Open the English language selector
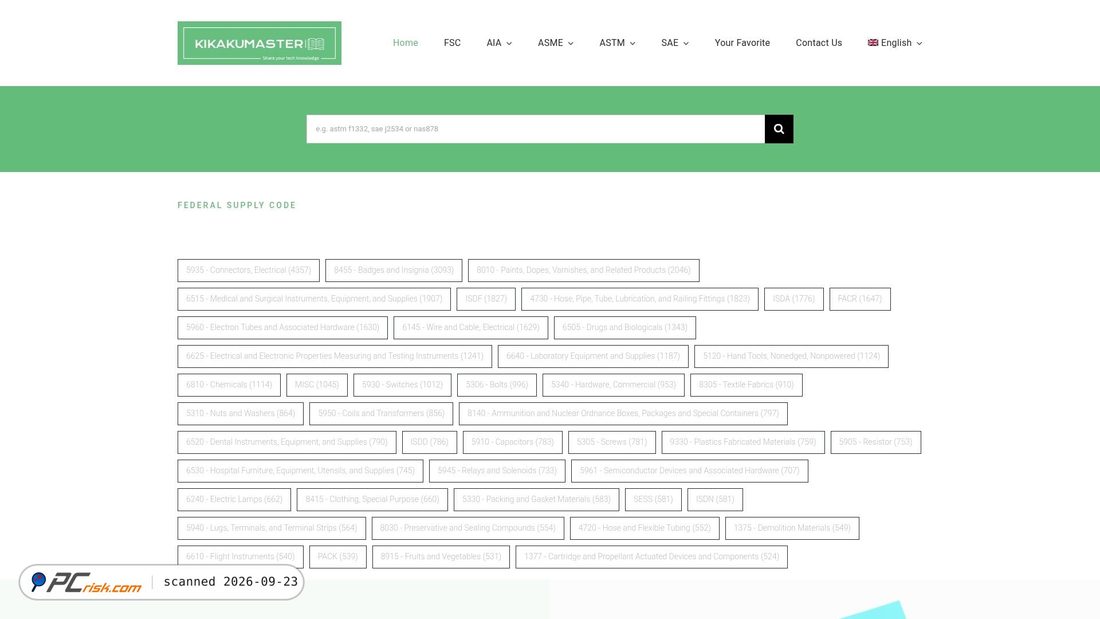This screenshot has height=619, width=1100. coord(895,43)
